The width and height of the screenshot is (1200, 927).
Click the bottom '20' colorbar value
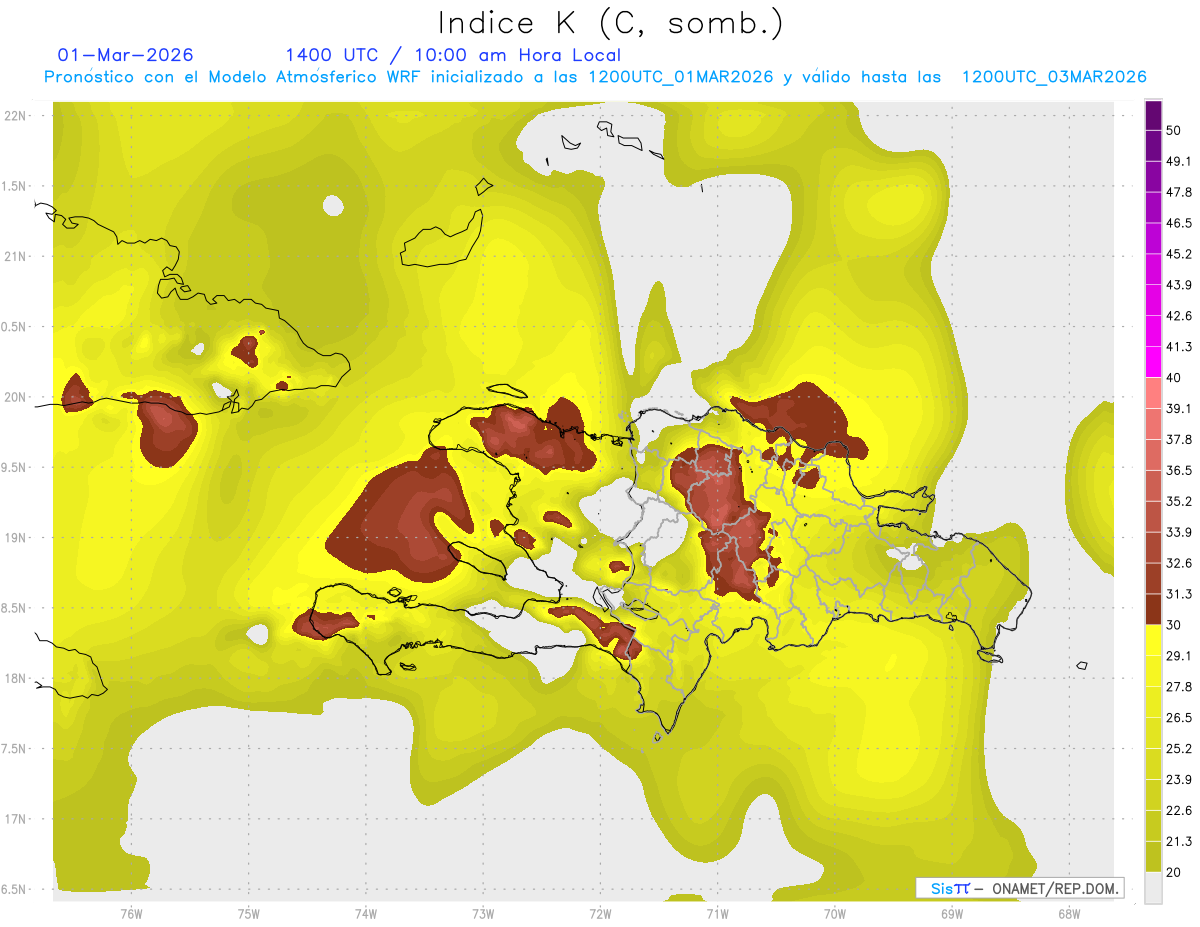click(1174, 872)
